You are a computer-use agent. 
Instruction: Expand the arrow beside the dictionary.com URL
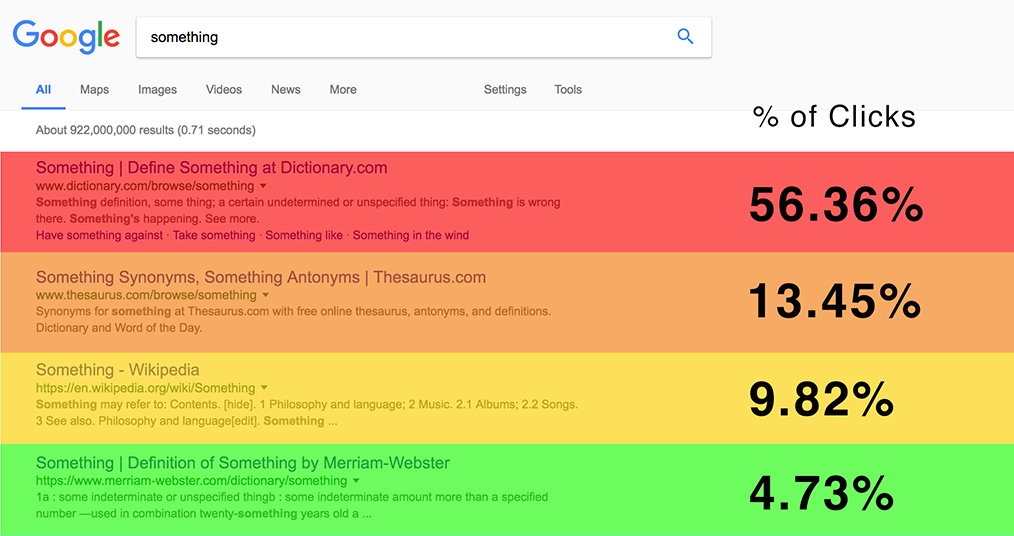click(264, 186)
